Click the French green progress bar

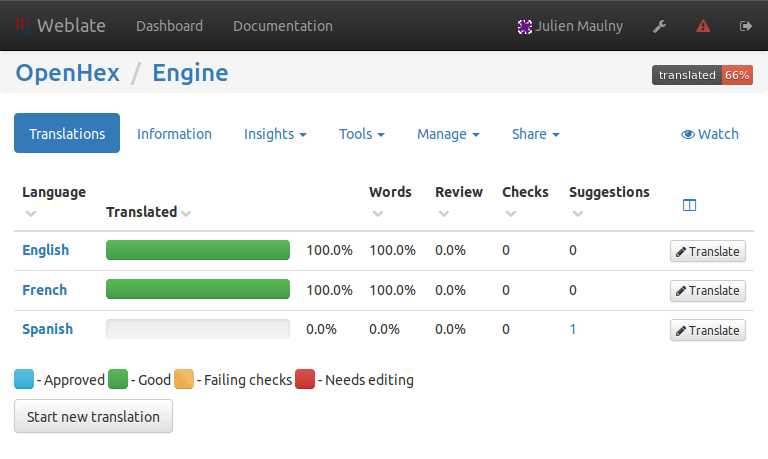[x=198, y=289]
